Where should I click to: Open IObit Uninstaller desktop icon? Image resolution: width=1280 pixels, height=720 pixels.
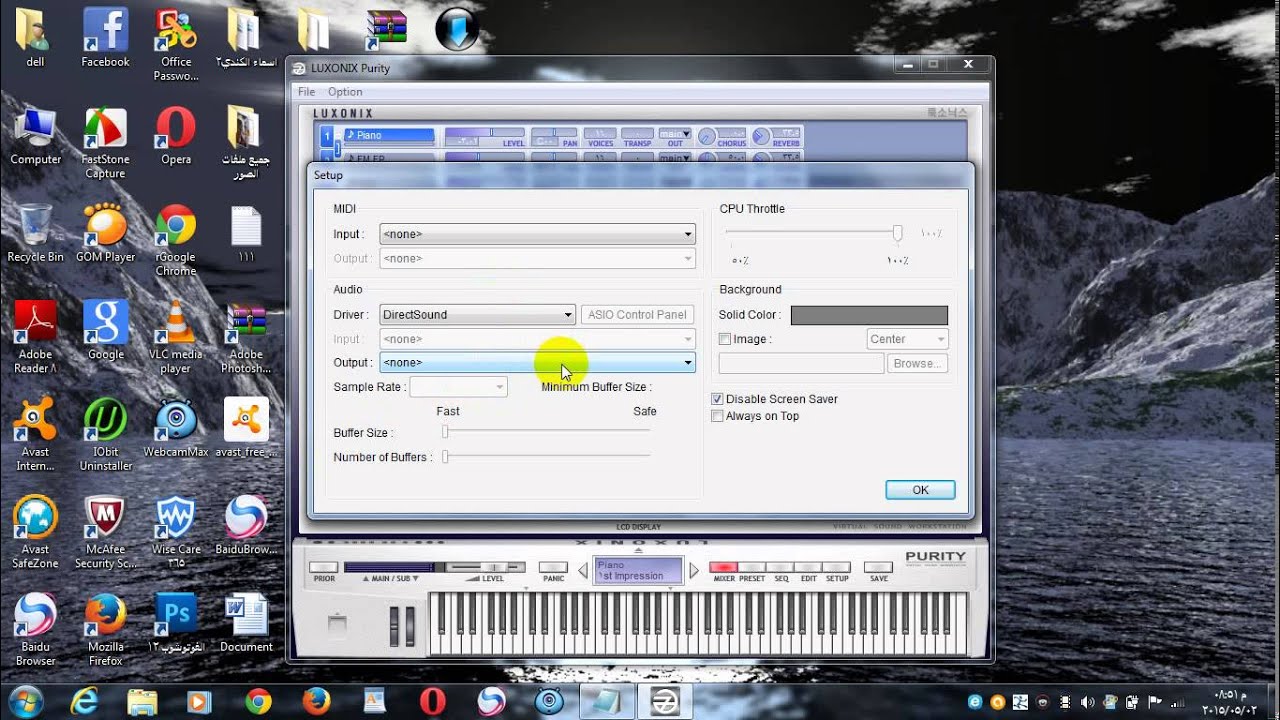click(105, 435)
